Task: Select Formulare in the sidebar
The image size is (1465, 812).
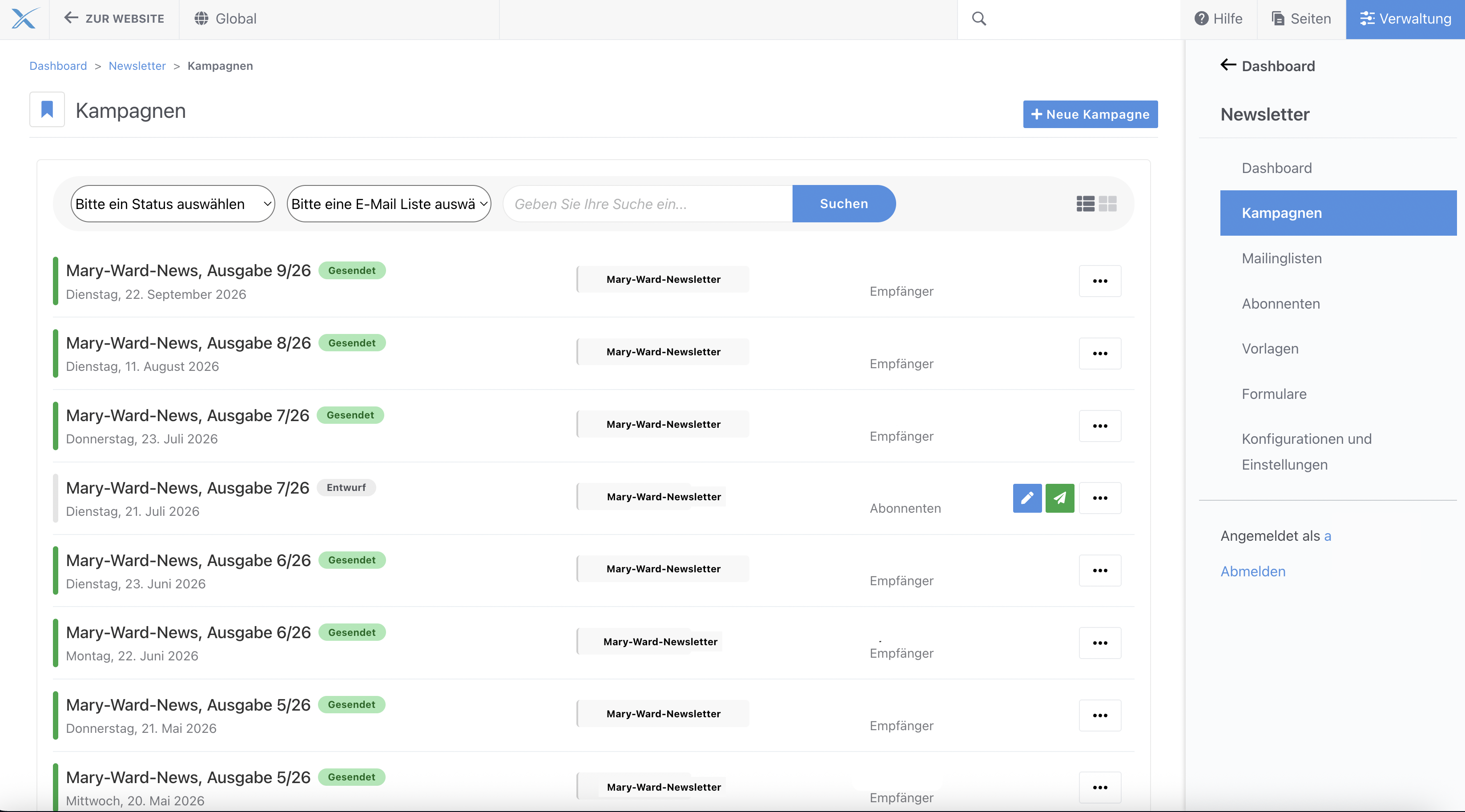Action: tap(1274, 394)
